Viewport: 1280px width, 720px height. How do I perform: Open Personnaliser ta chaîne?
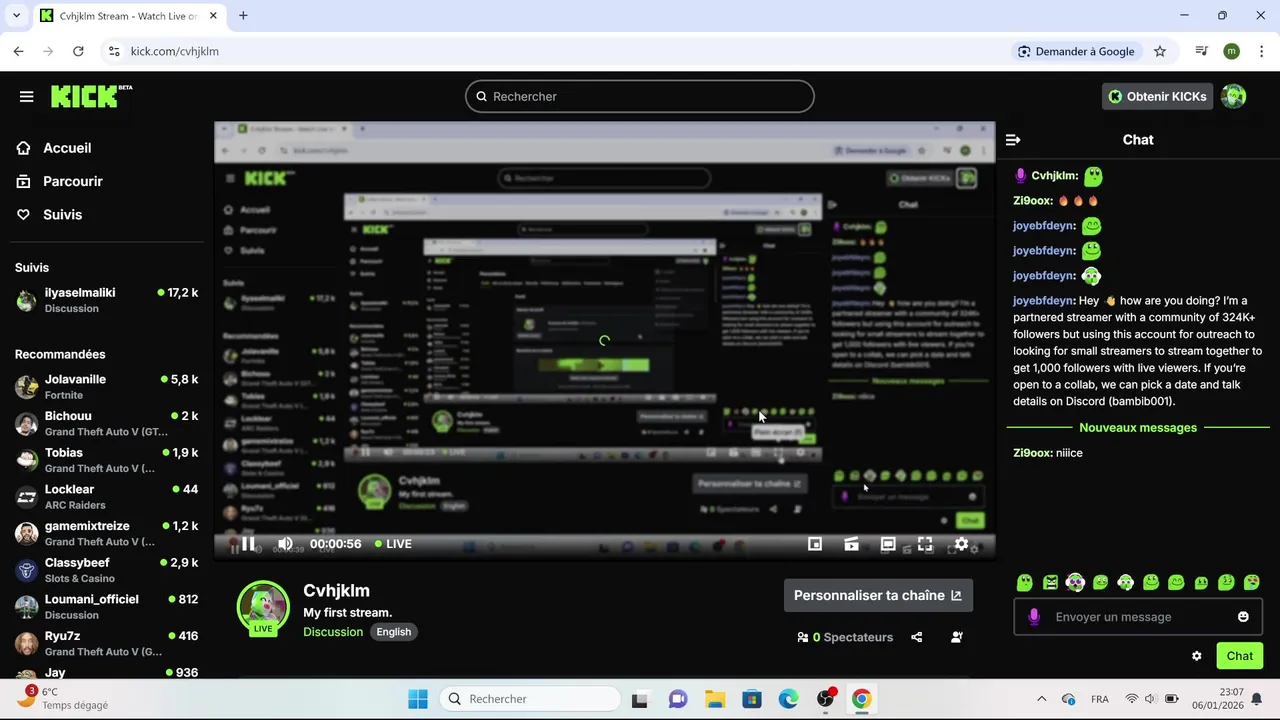click(x=878, y=595)
